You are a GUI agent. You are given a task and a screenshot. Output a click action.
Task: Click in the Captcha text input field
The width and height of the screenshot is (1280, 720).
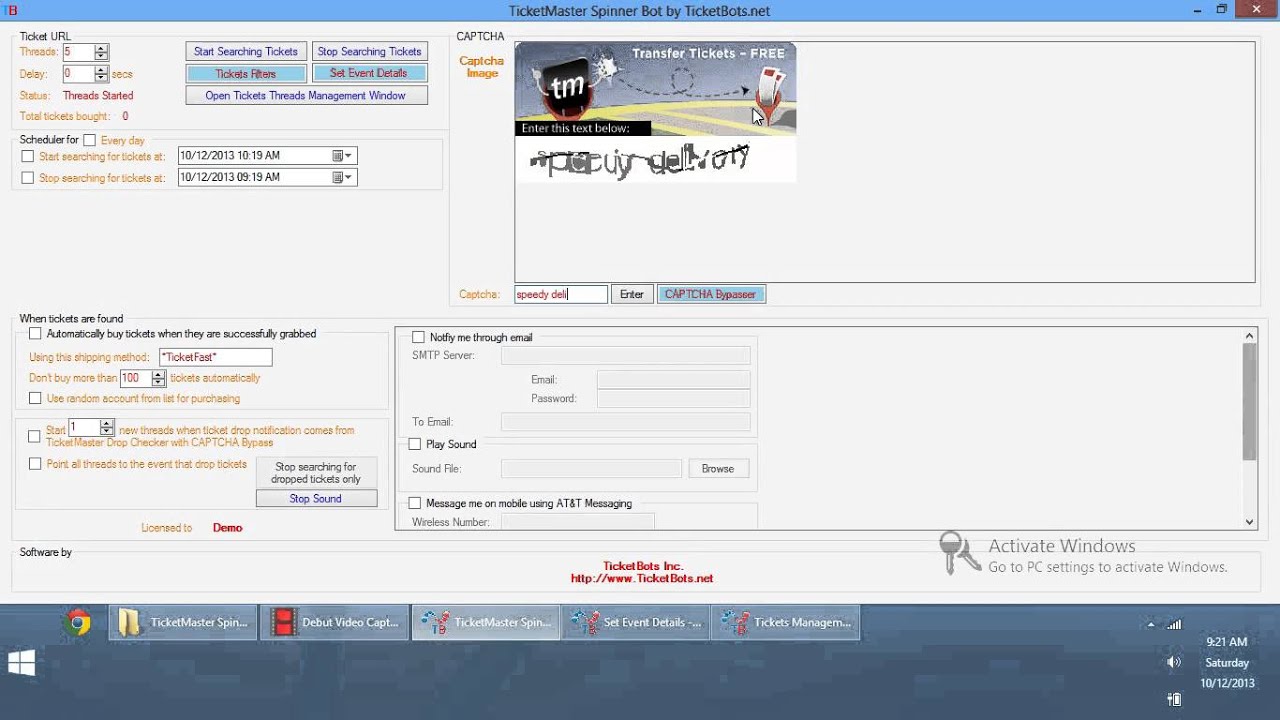561,294
